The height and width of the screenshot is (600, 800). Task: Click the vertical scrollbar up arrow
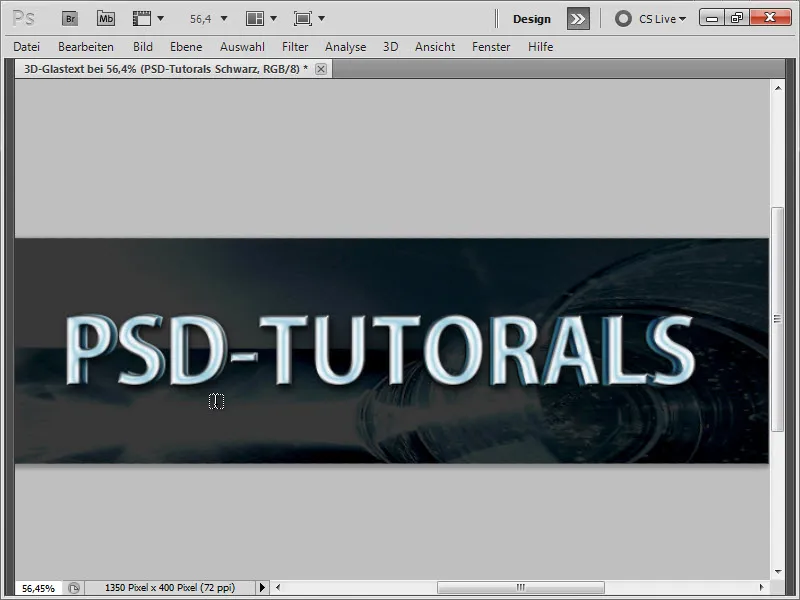(x=778, y=88)
